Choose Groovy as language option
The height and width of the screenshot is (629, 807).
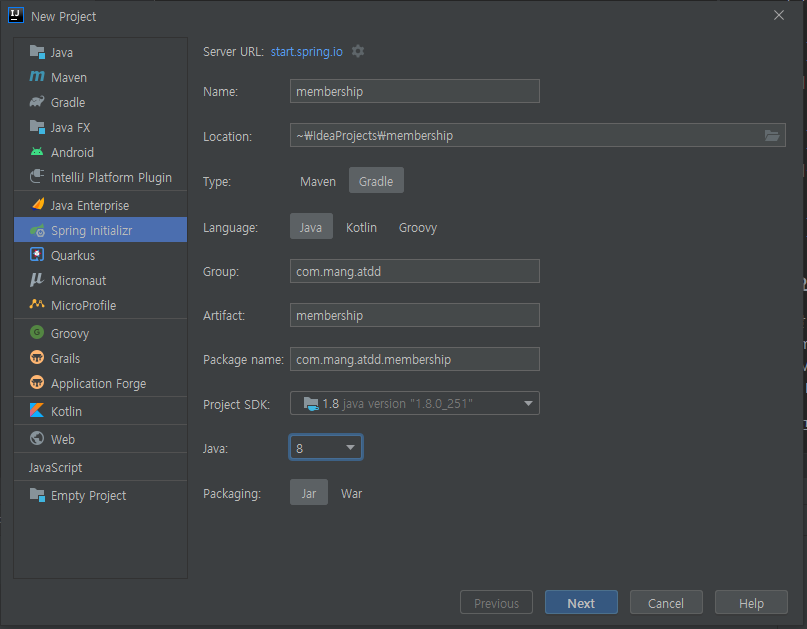[417, 227]
